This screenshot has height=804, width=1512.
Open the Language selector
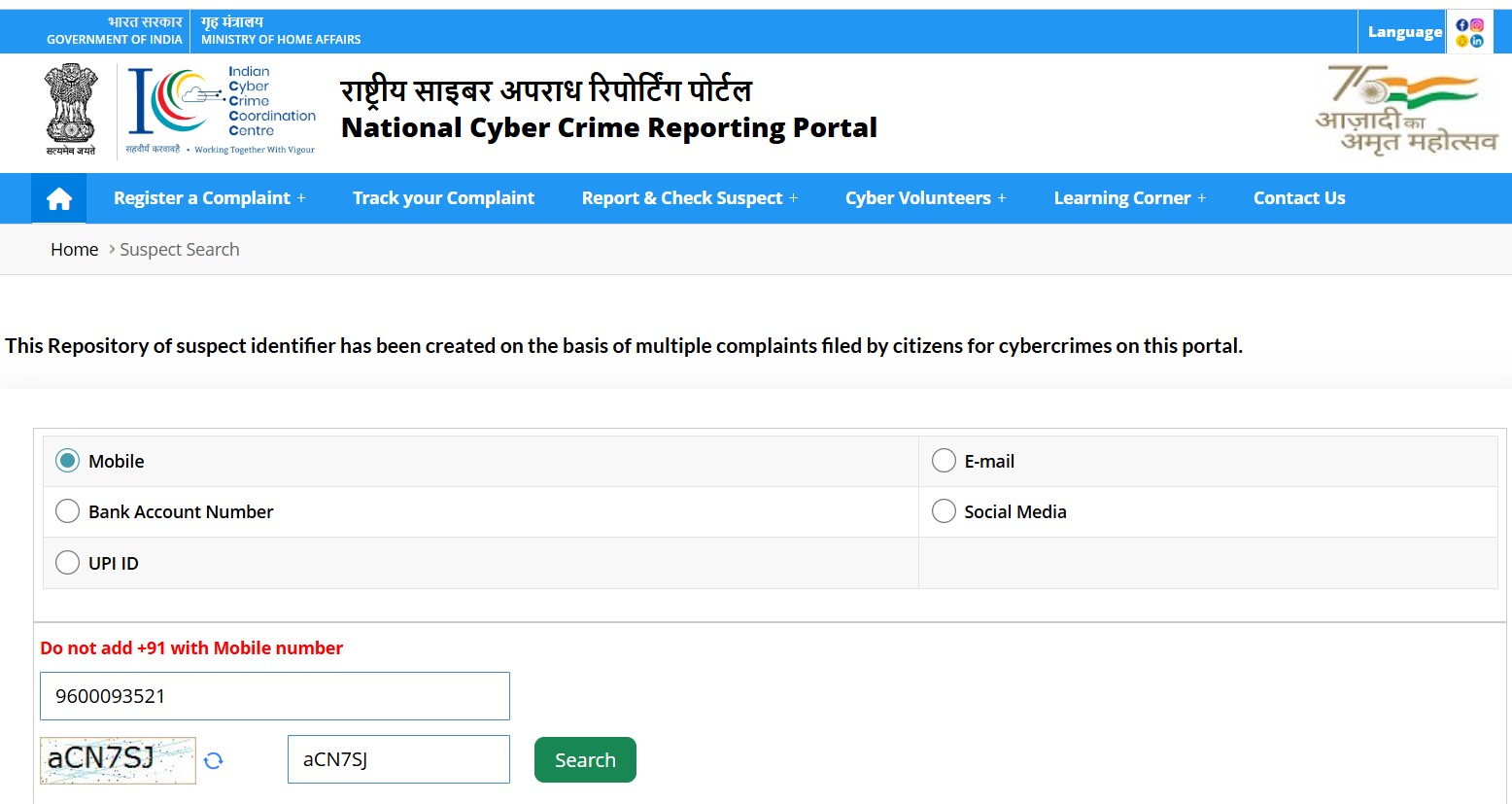(1405, 32)
